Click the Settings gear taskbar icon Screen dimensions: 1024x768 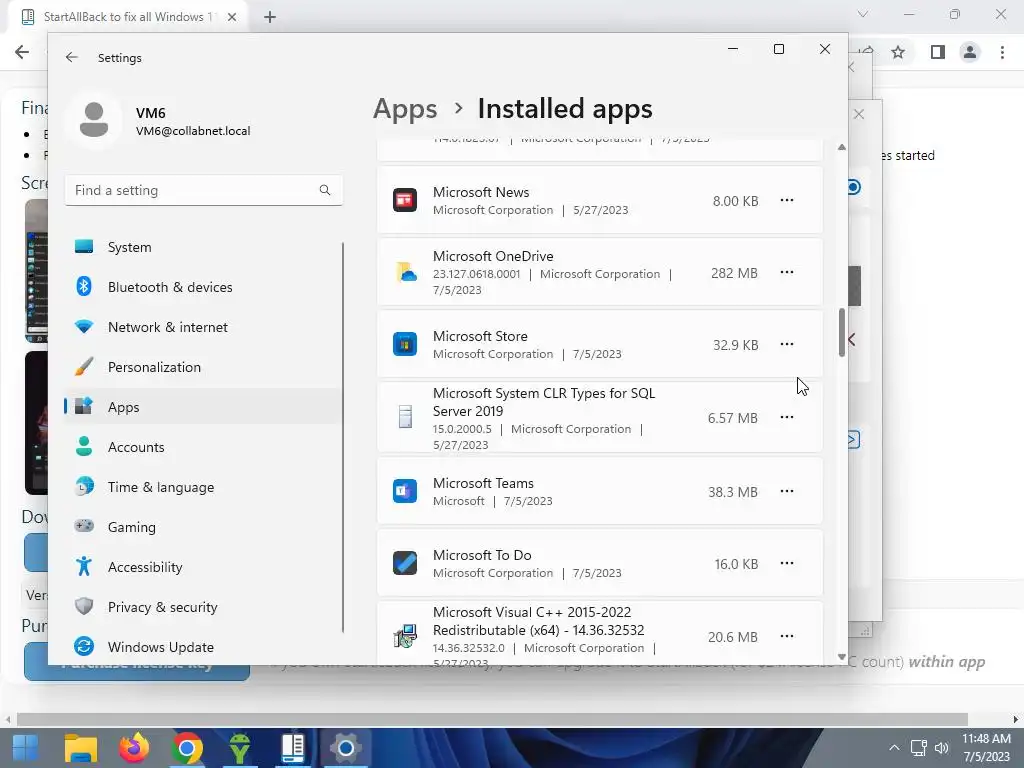pyautogui.click(x=345, y=748)
